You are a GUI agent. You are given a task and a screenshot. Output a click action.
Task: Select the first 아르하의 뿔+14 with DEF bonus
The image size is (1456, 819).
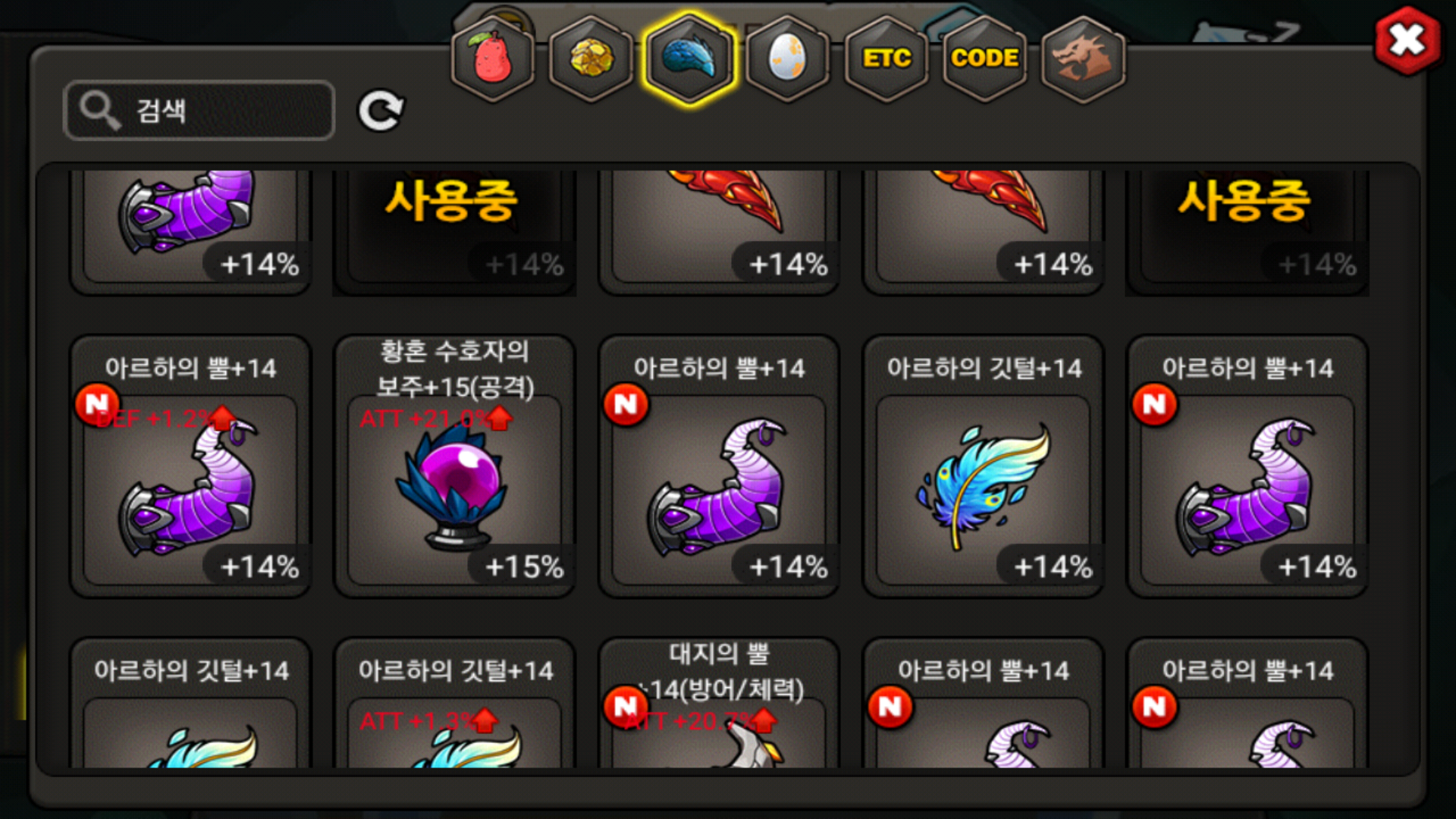tap(190, 466)
